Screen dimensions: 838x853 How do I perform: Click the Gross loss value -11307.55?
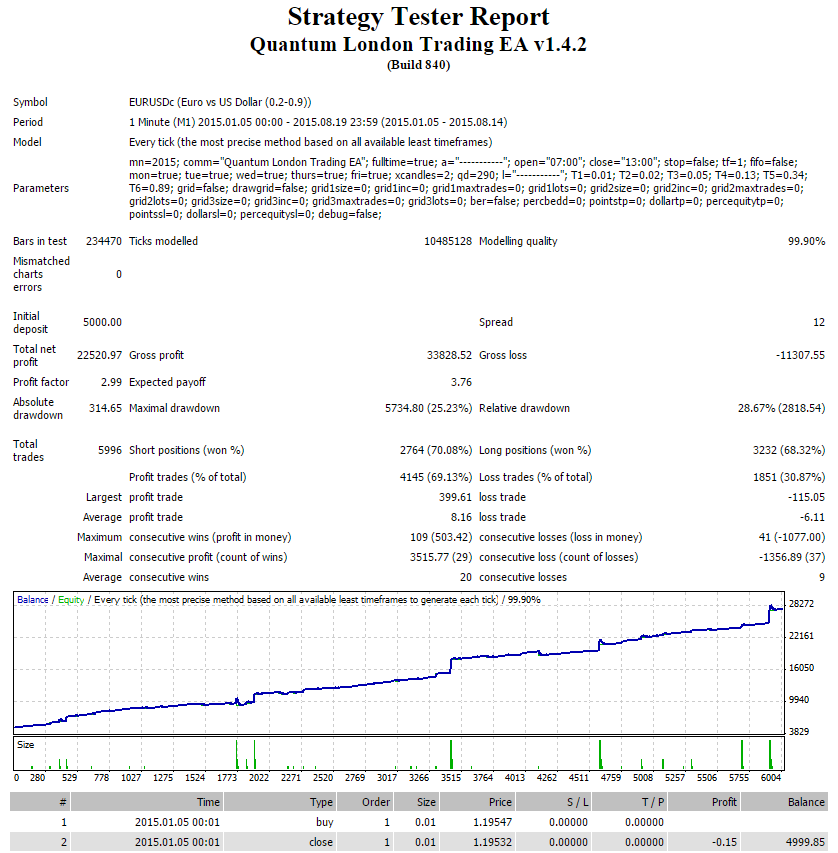(x=800, y=355)
